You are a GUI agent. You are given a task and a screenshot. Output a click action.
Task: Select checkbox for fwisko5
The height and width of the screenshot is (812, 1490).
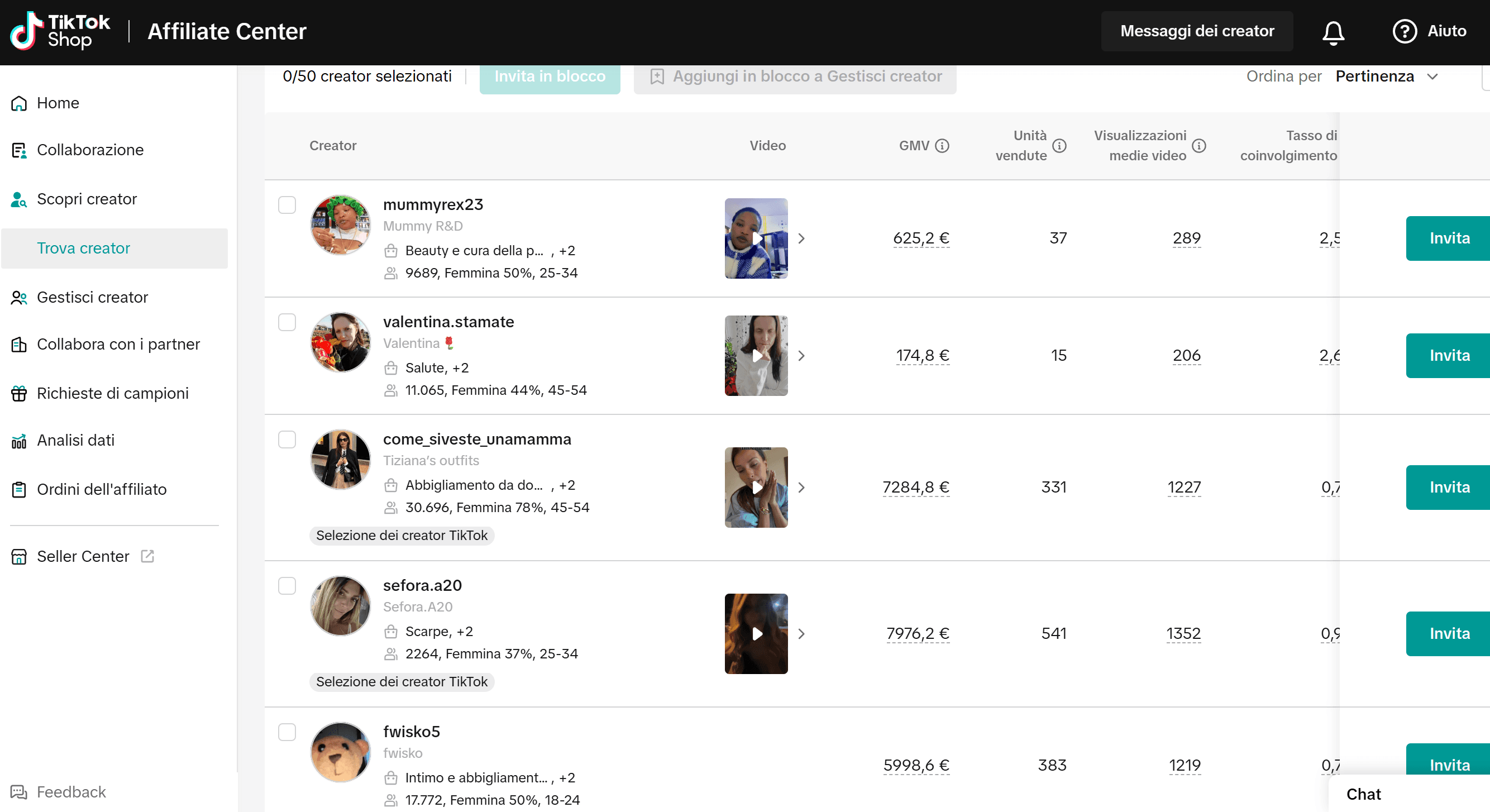click(287, 732)
